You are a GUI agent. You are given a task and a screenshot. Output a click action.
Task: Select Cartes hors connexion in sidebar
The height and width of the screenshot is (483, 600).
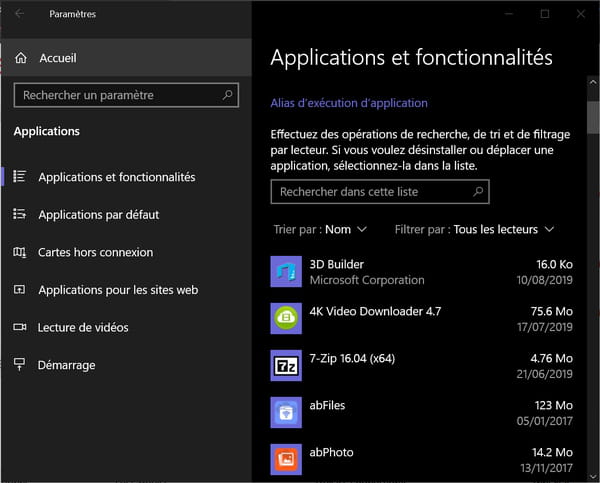click(x=126, y=252)
